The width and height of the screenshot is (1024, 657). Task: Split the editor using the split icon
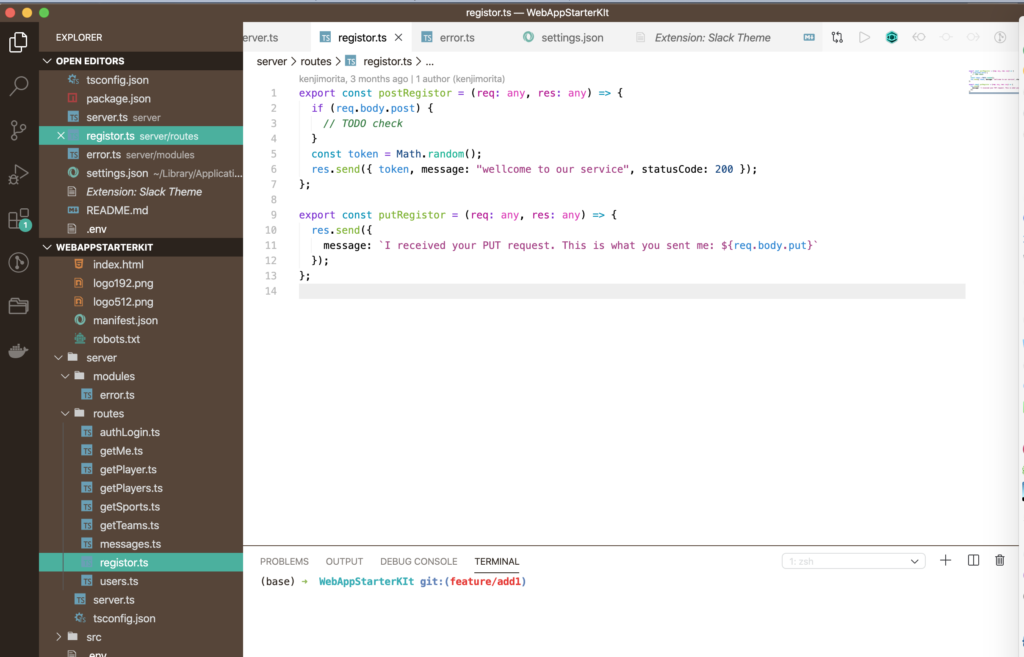[x=973, y=560]
